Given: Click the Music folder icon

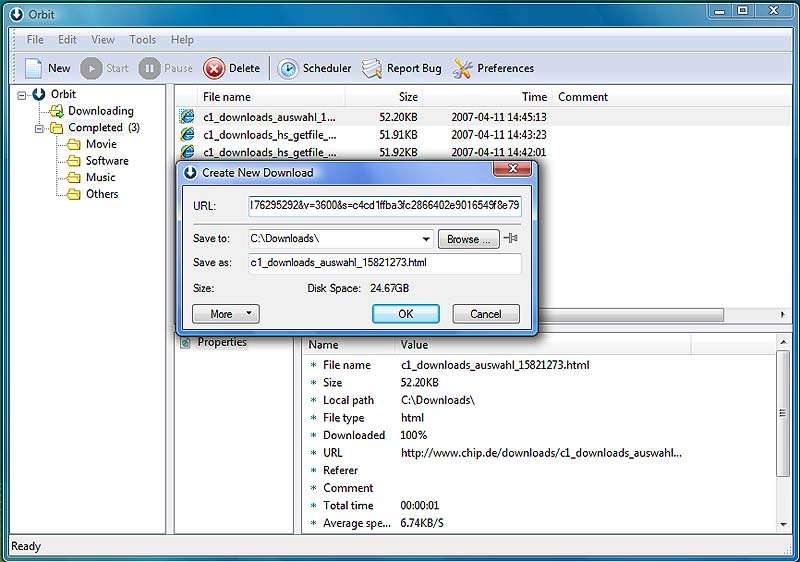Looking at the screenshot, I should tap(74, 178).
